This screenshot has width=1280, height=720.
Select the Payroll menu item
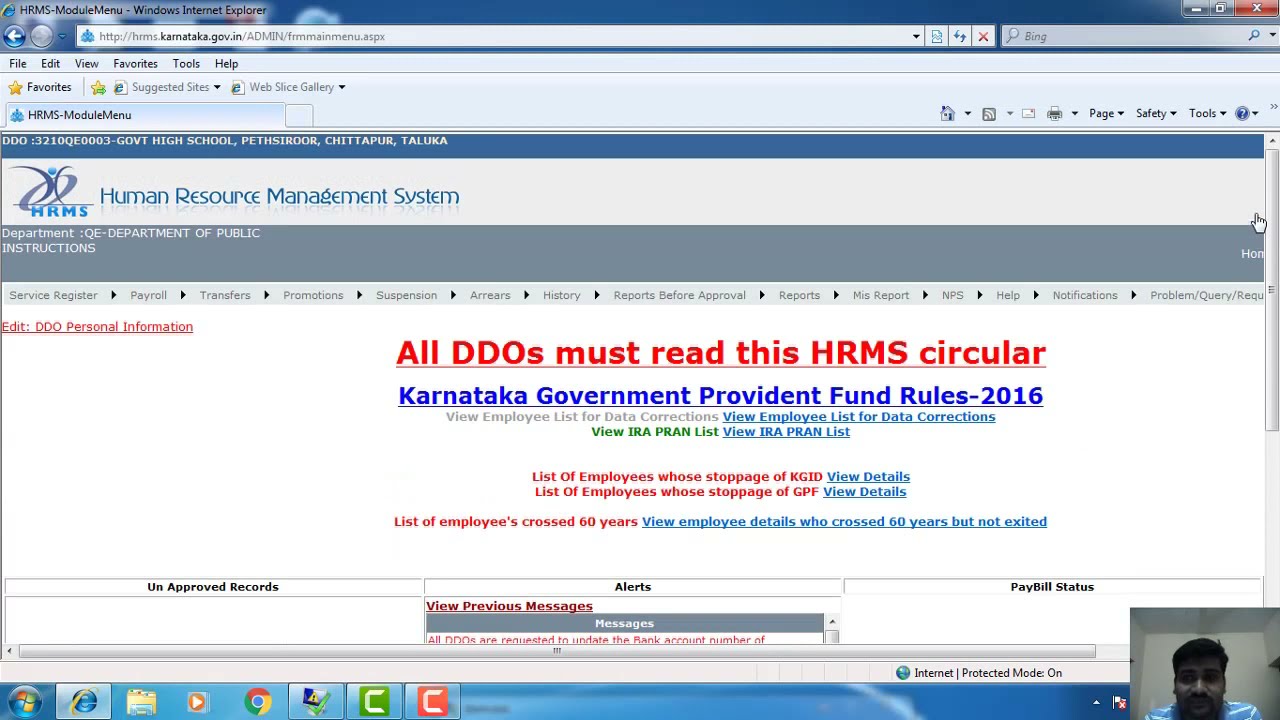(x=148, y=295)
